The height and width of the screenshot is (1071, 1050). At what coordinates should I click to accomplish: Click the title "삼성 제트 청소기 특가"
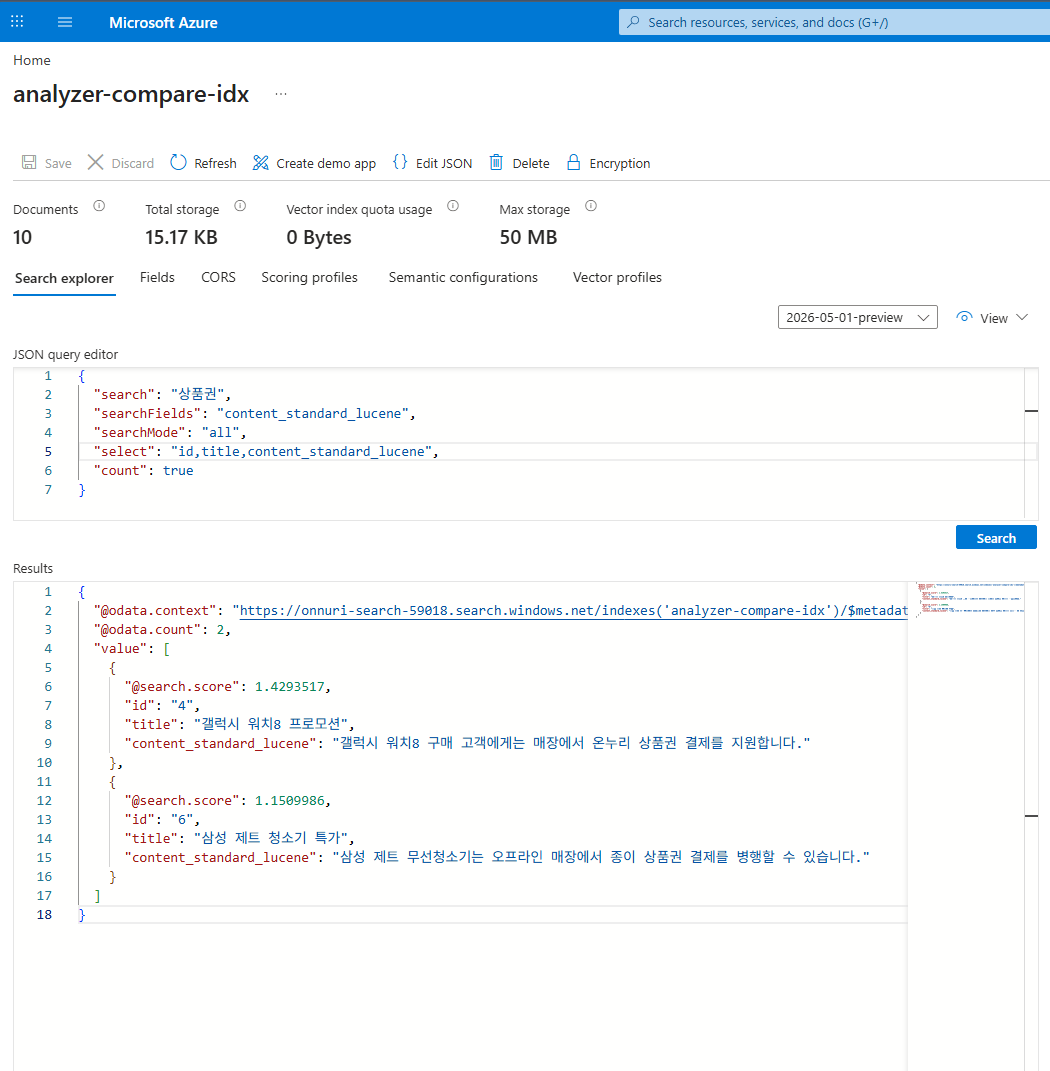[271, 838]
